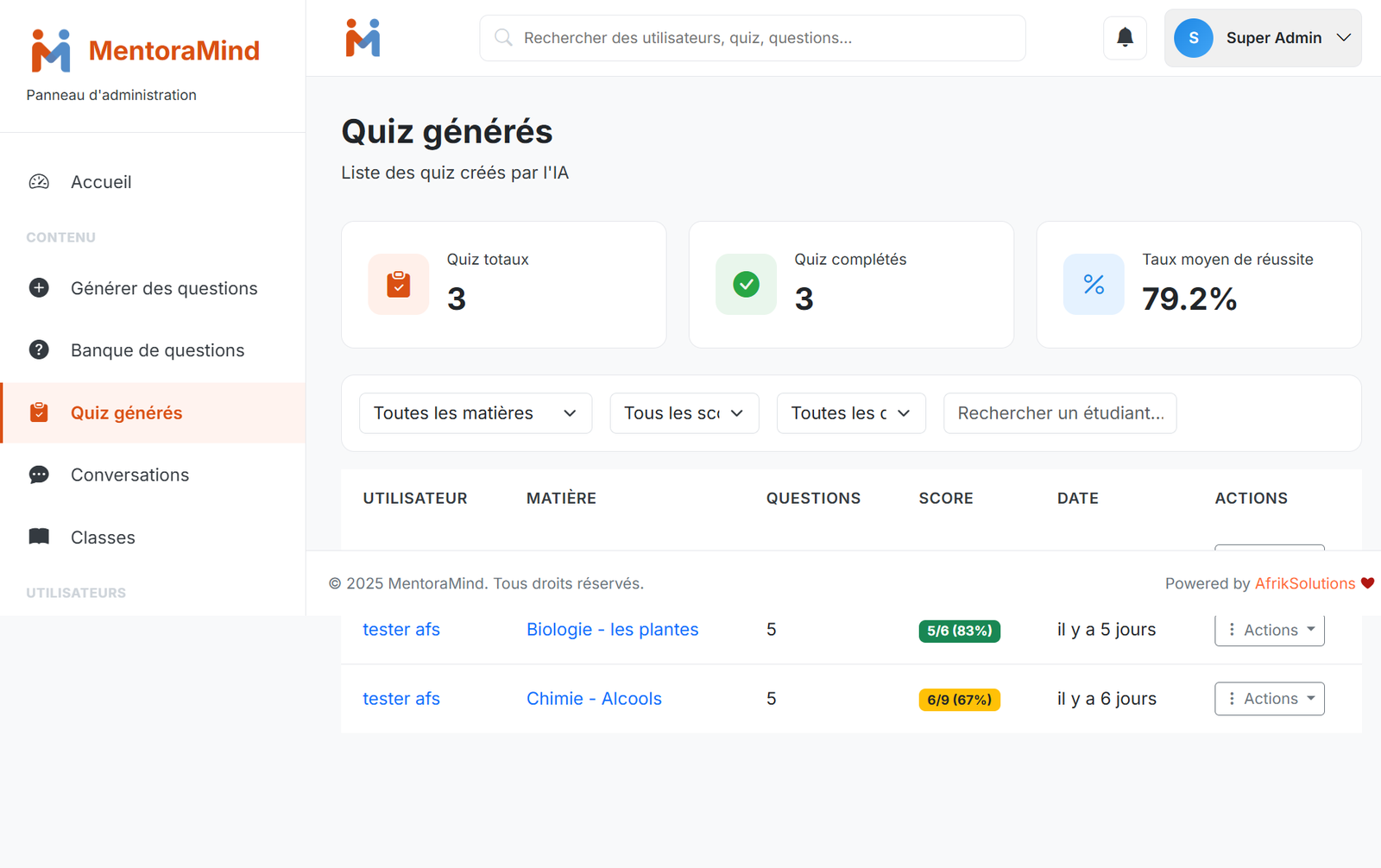Viewport: 1381px width, 868px height.
Task: Go to Banque de questions page
Action: [x=157, y=350]
